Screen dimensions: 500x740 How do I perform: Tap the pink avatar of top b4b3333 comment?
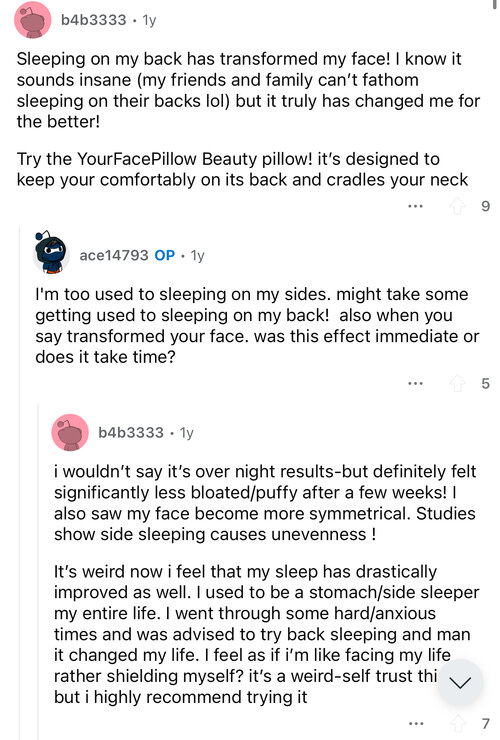pyautogui.click(x=33, y=20)
